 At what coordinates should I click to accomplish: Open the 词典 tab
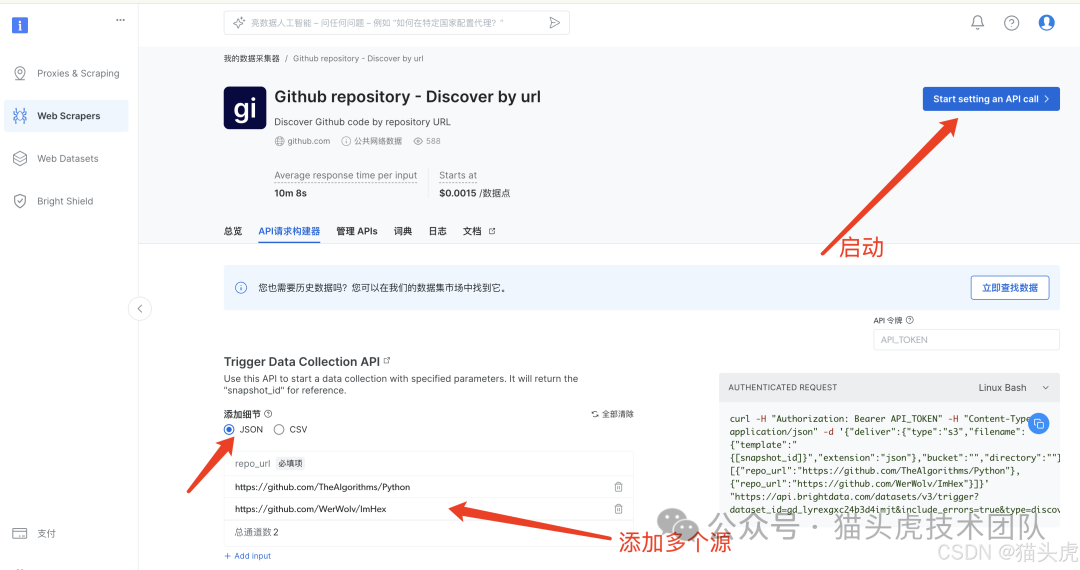click(x=403, y=231)
